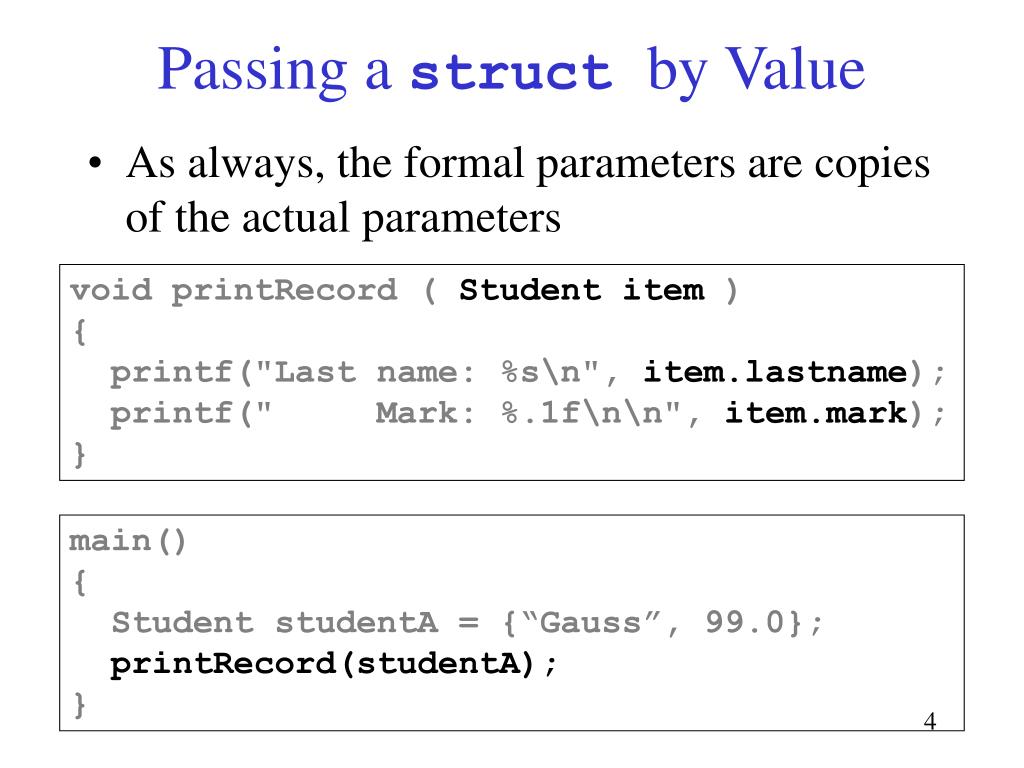Click the opening brace under void printRecord
This screenshot has width=1024, height=768.
pos(80,332)
